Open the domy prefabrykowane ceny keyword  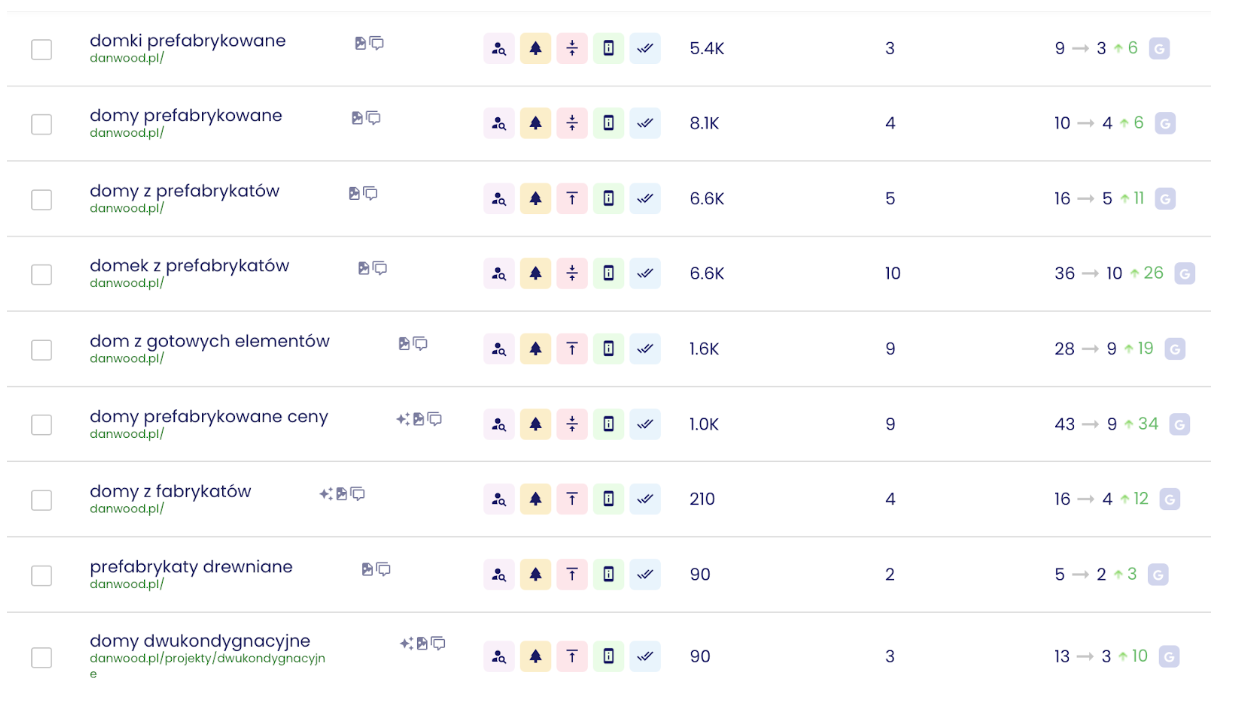tap(209, 417)
